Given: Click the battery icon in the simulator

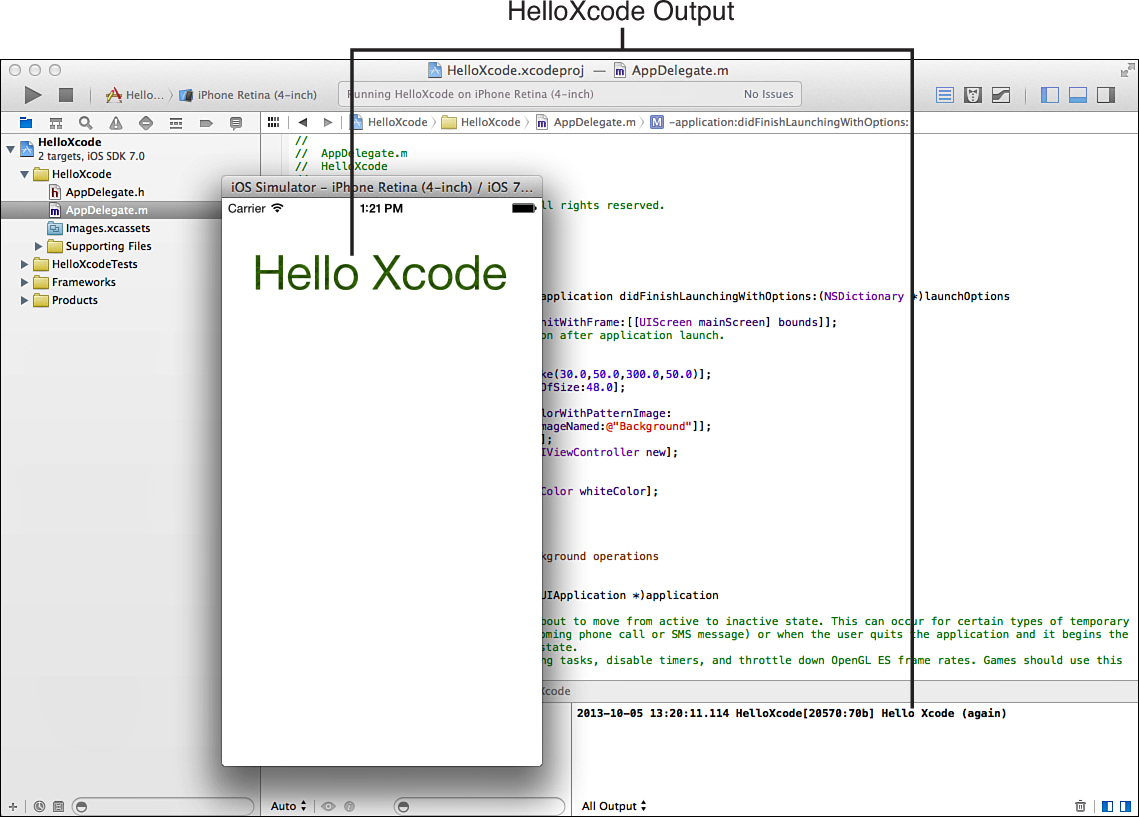Looking at the screenshot, I should [524, 208].
